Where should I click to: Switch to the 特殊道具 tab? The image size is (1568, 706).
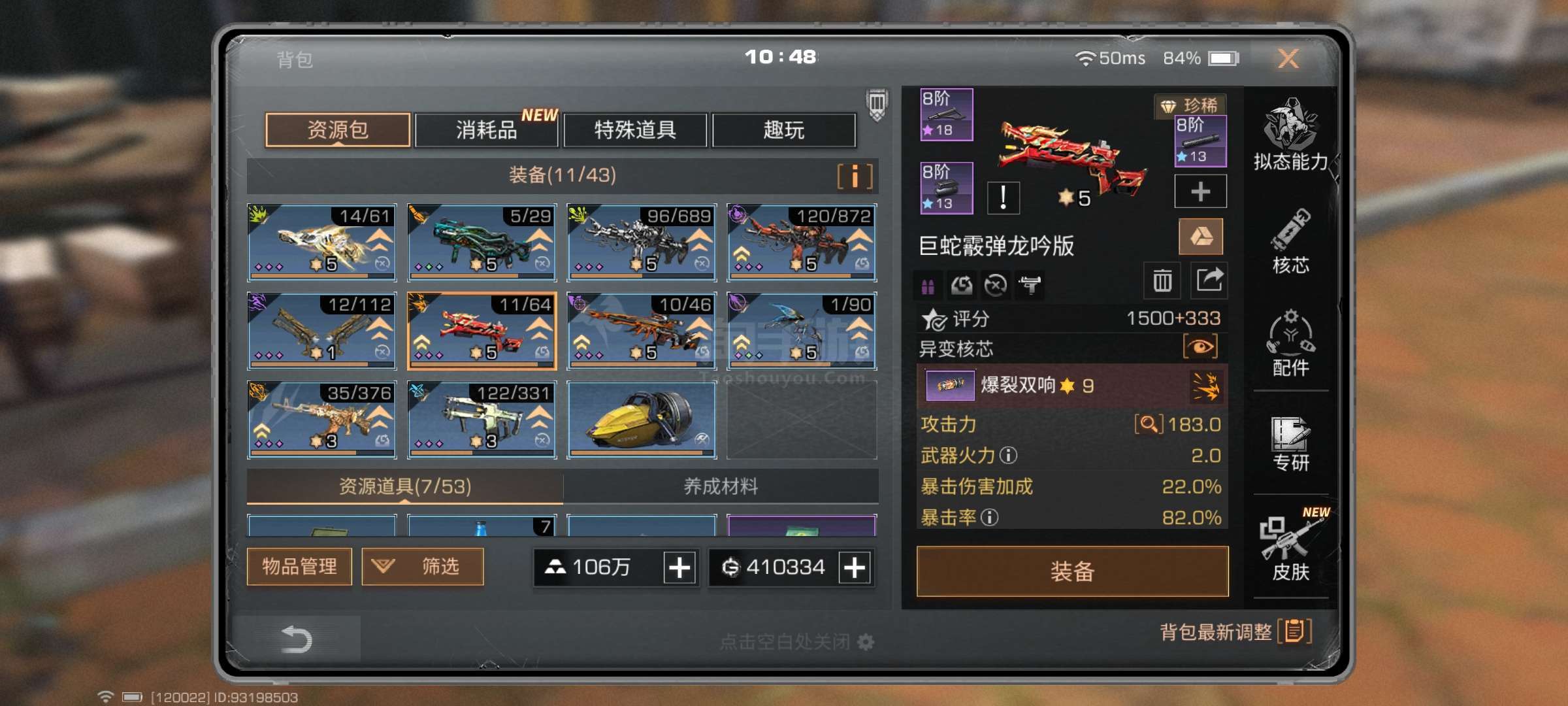click(x=634, y=129)
